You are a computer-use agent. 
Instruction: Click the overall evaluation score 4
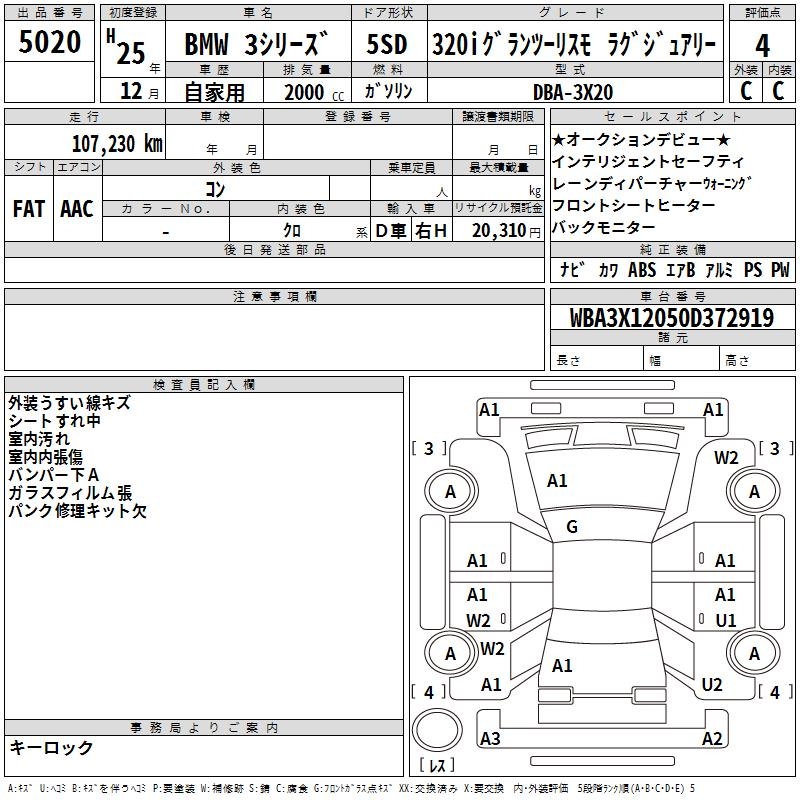coord(762,45)
